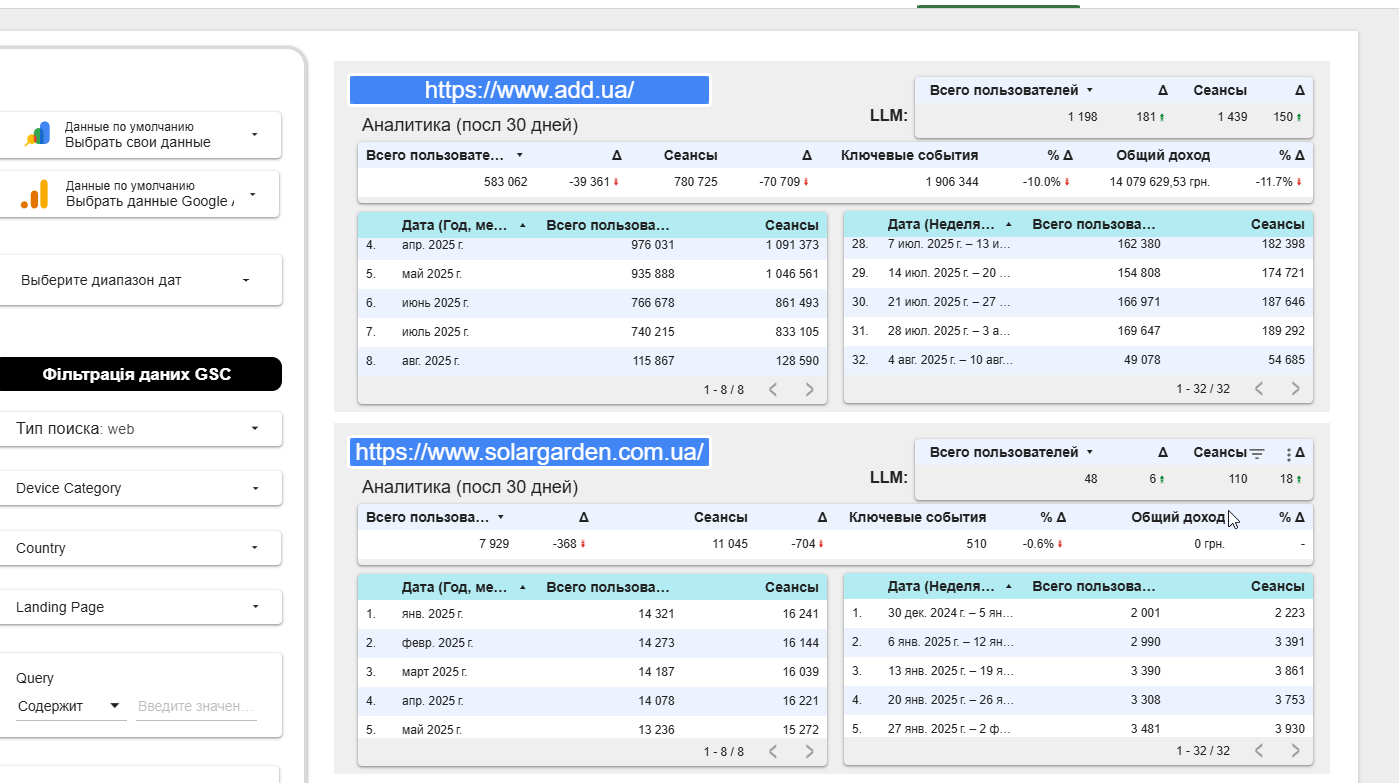Open three-dot menu in solargarden LLM table

tap(1288, 453)
